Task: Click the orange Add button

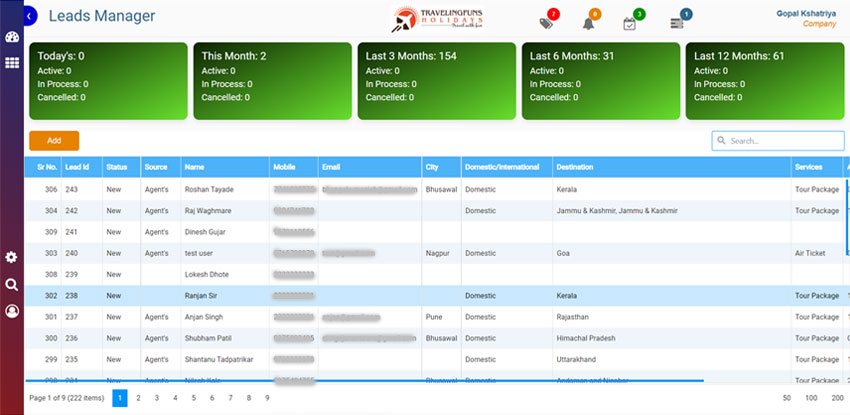Action: pyautogui.click(x=54, y=141)
